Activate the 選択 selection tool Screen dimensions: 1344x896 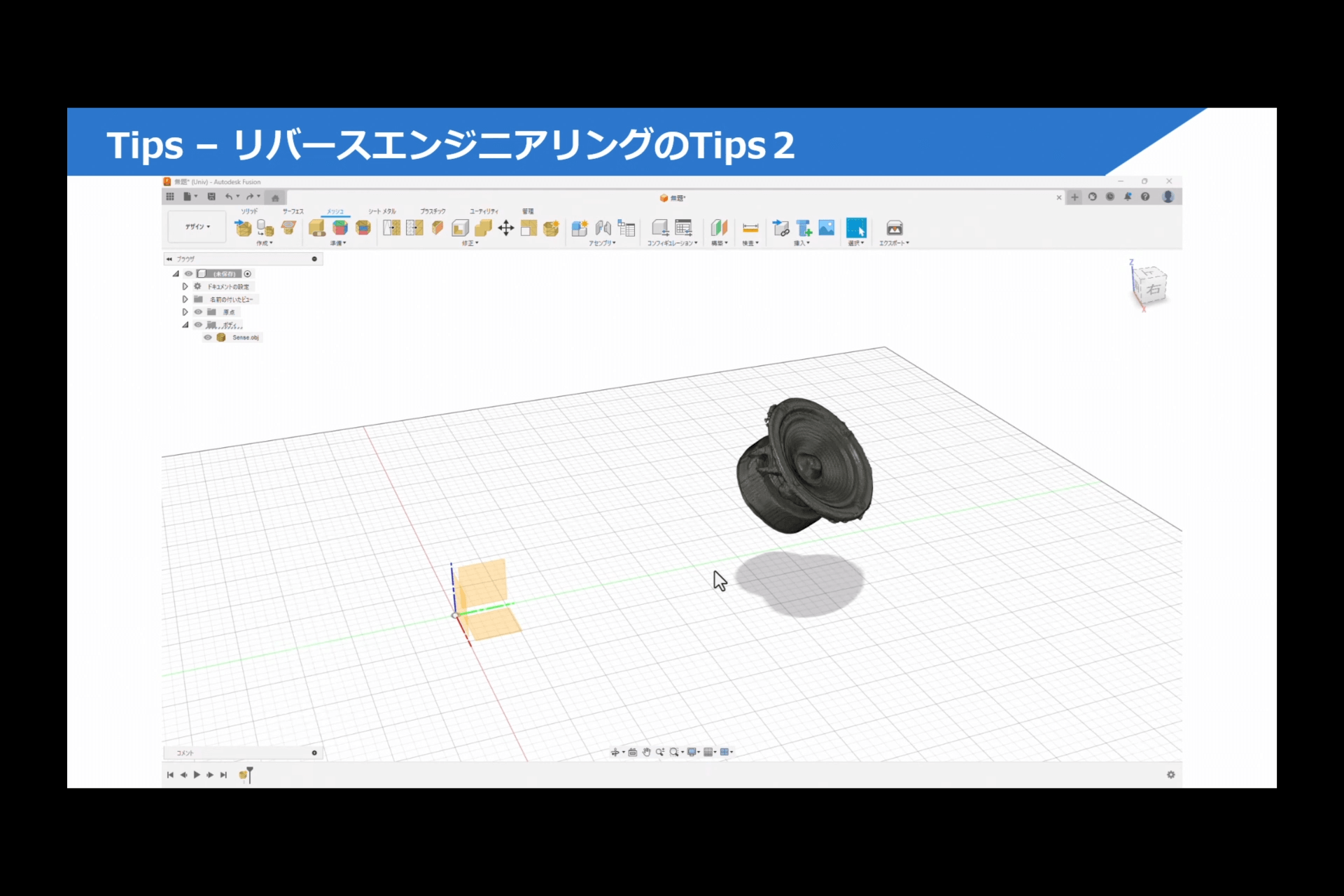[856, 227]
